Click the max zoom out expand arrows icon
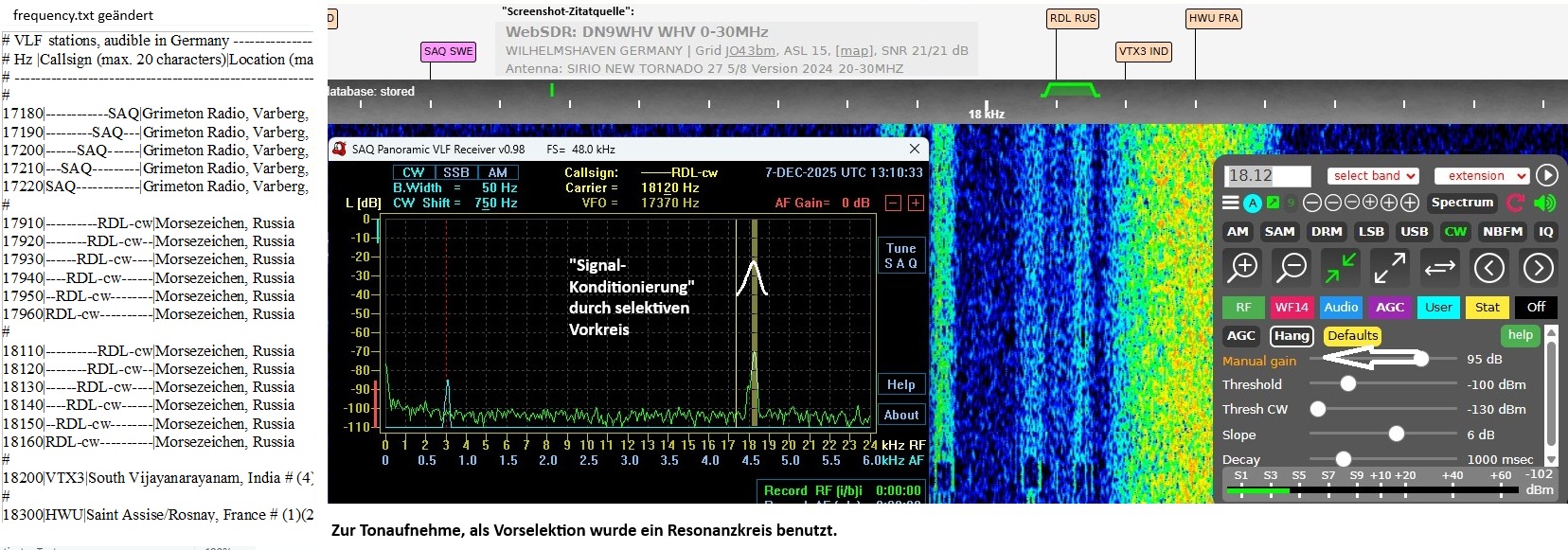Screen dimensions: 1568x550 tap(1390, 268)
